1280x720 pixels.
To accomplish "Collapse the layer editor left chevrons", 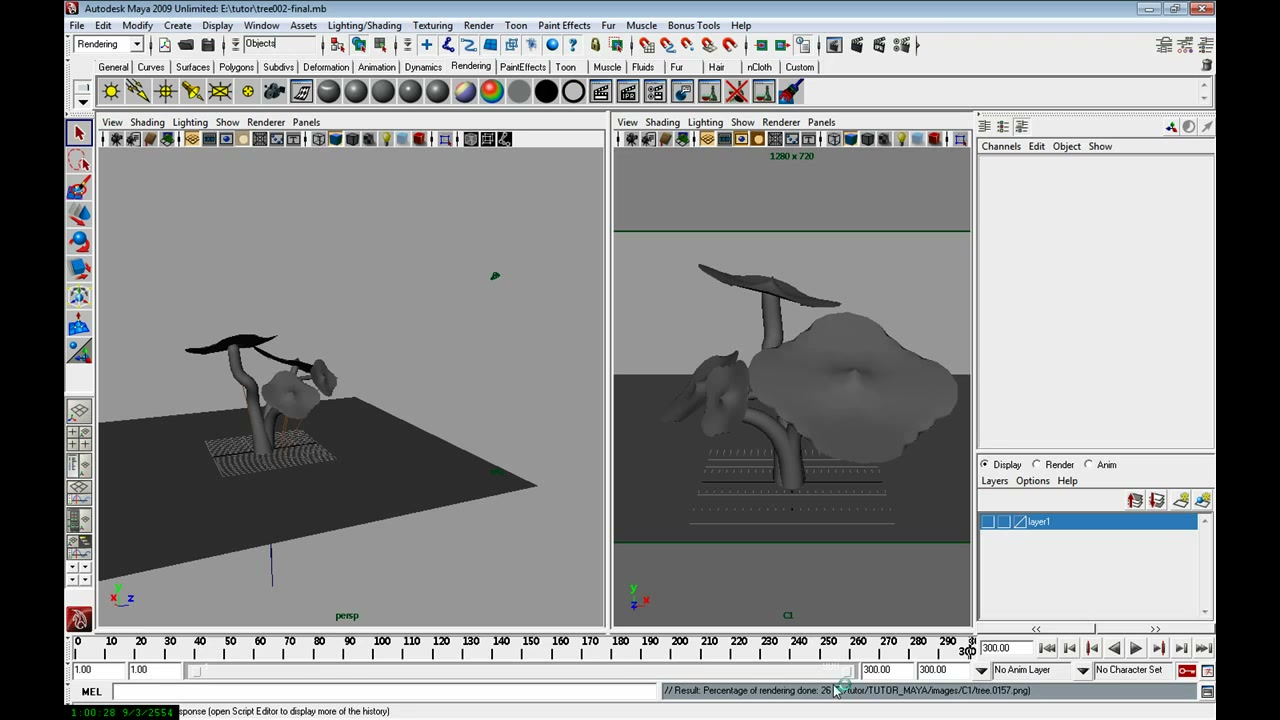I will (x=1036, y=629).
